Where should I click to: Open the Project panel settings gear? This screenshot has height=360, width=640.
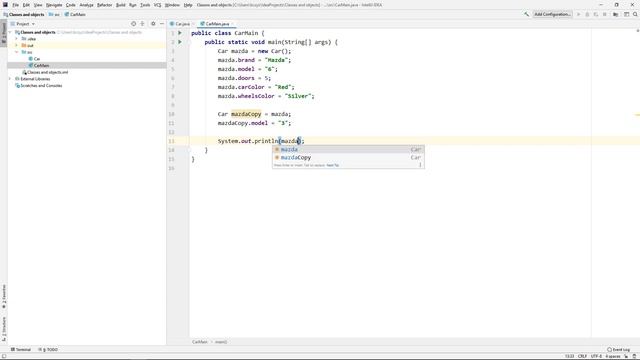(x=153, y=24)
